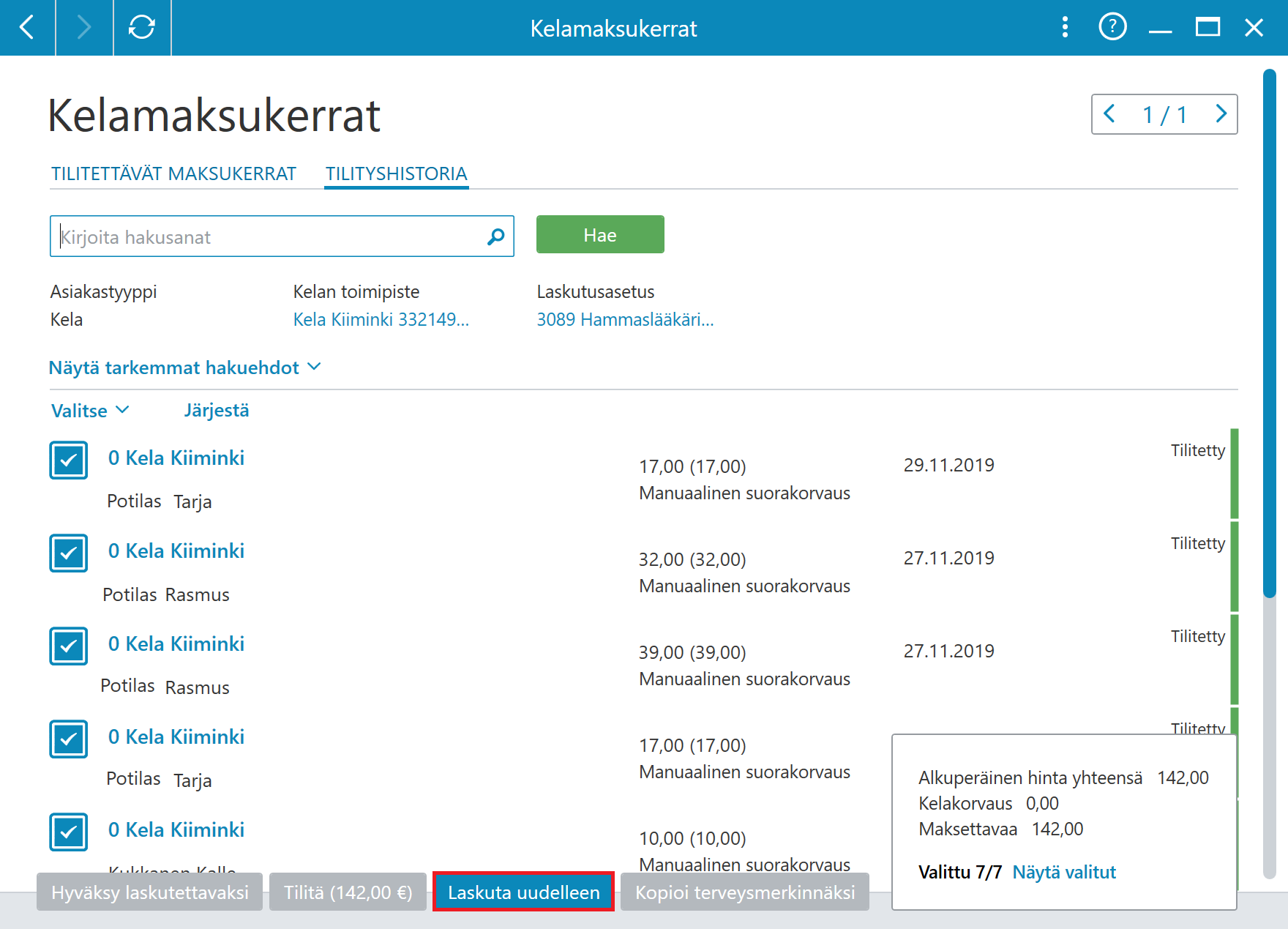1288x929 pixels.
Task: Open the three-dot more options menu
Action: (x=1065, y=28)
